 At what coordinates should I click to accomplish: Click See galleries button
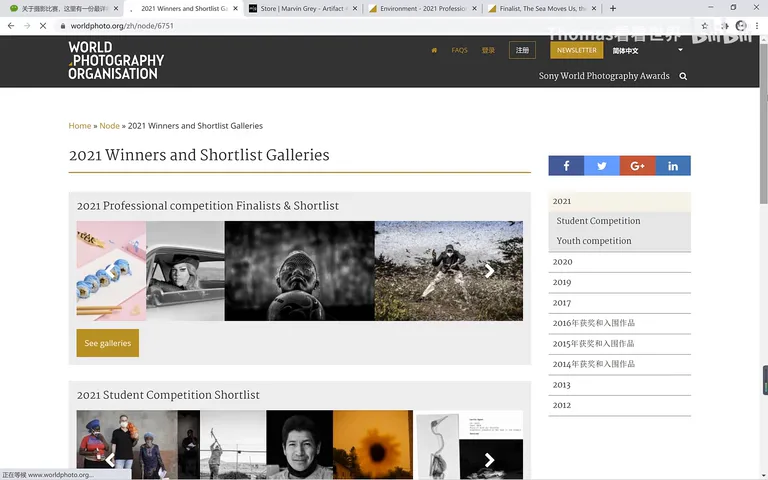(108, 343)
